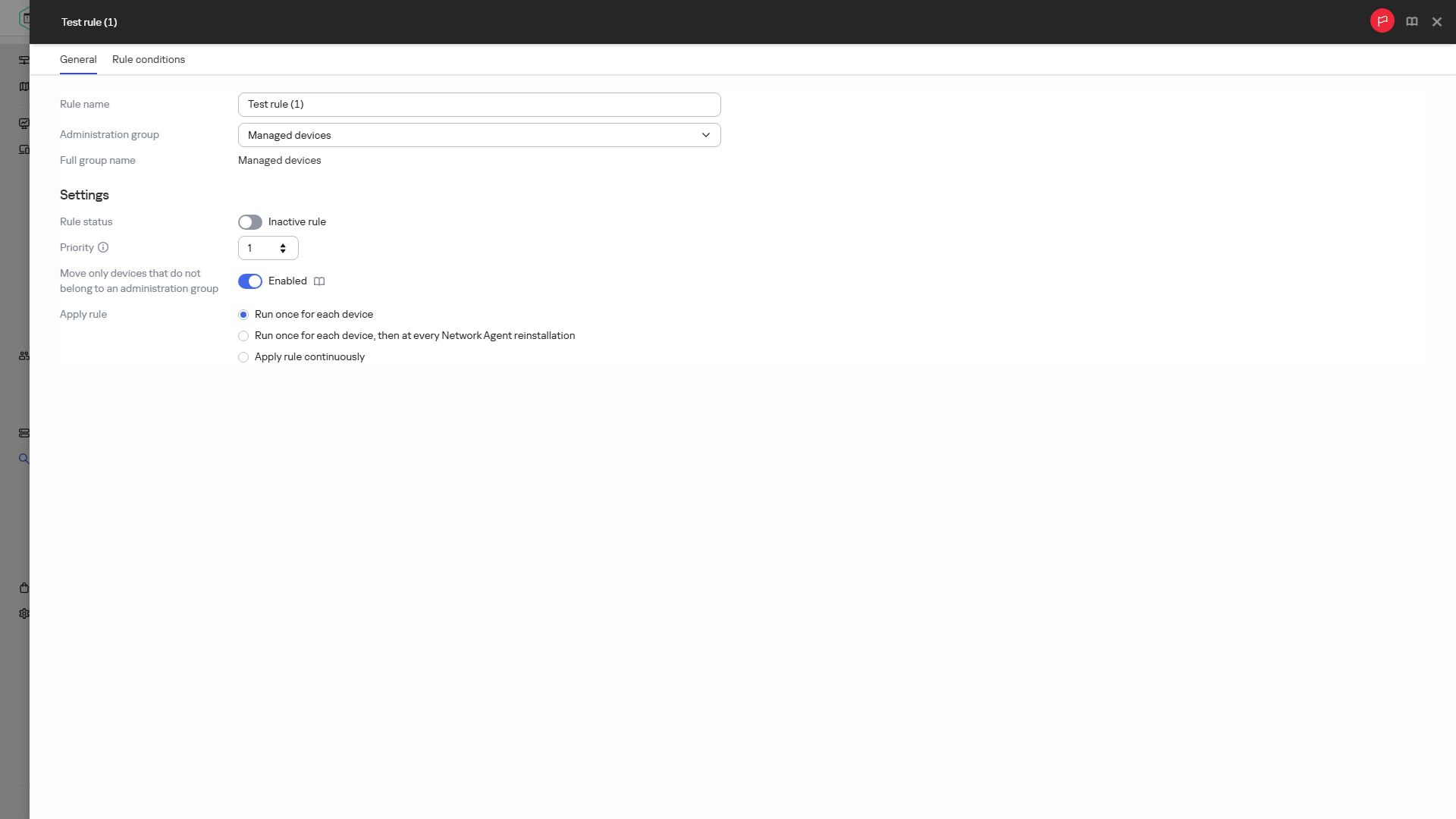Click the search icon in left sidebar
Image resolution: width=1456 pixels, height=819 pixels.
click(x=24, y=459)
